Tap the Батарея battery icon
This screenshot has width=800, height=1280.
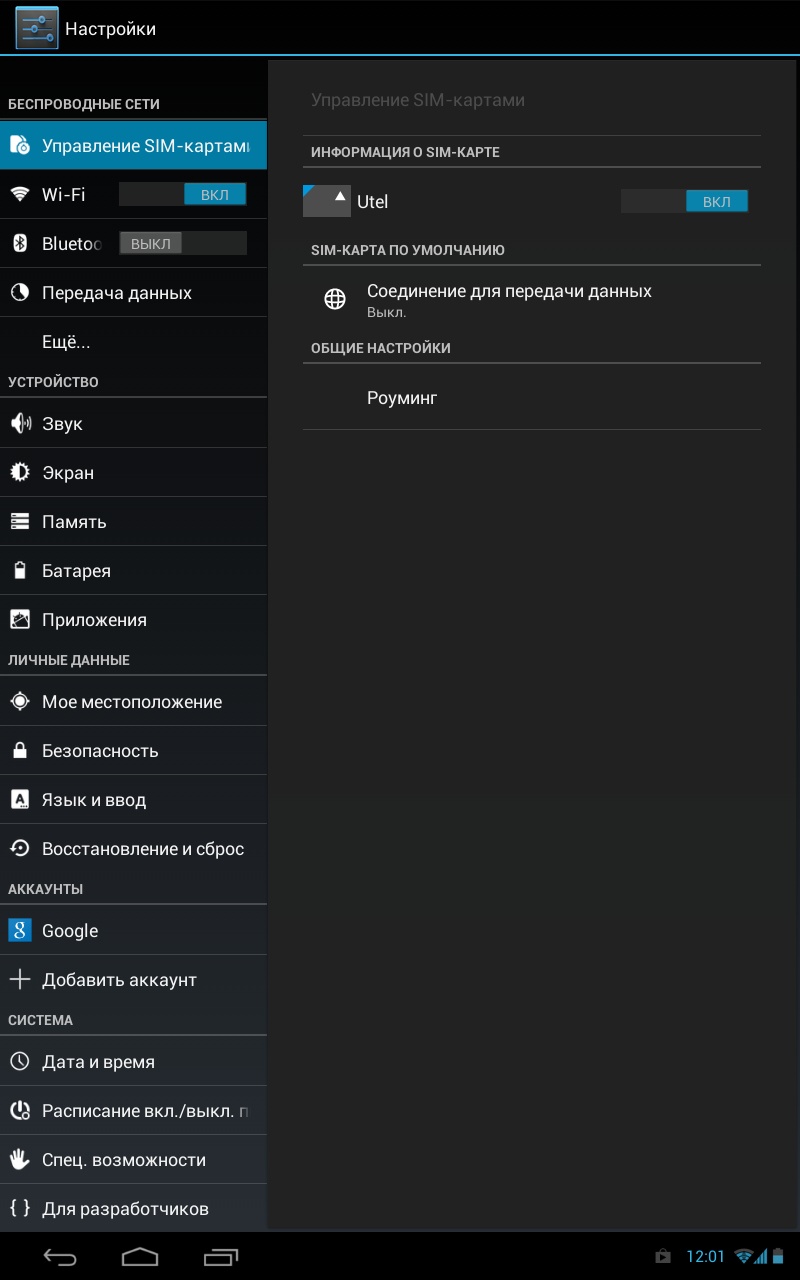click(x=20, y=571)
